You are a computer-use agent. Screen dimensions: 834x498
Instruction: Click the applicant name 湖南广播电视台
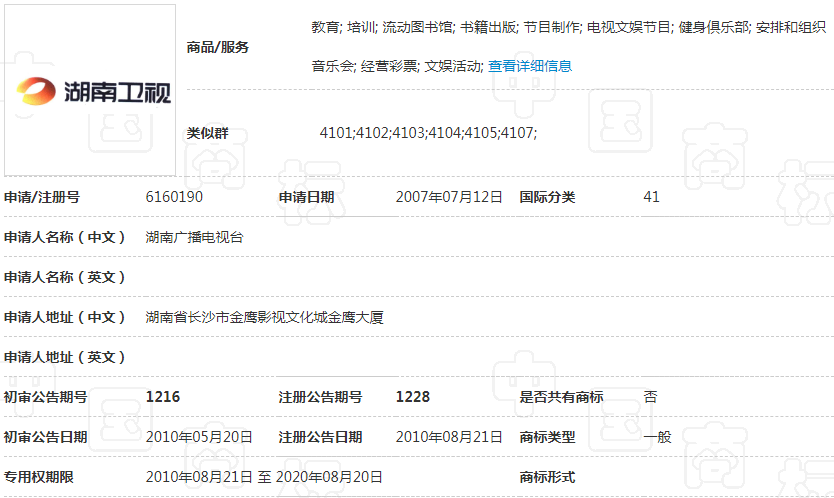194,237
